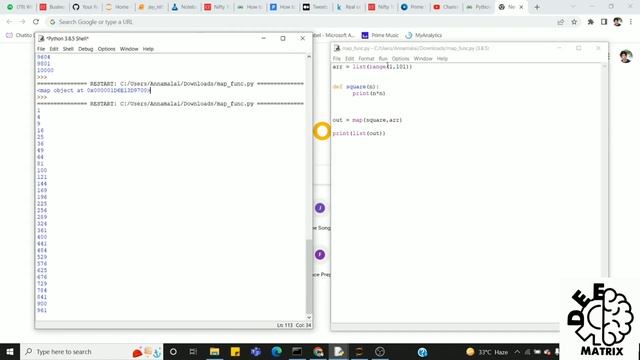Open Debug menu in Python Shell window
The image size is (640, 360).
(86, 49)
